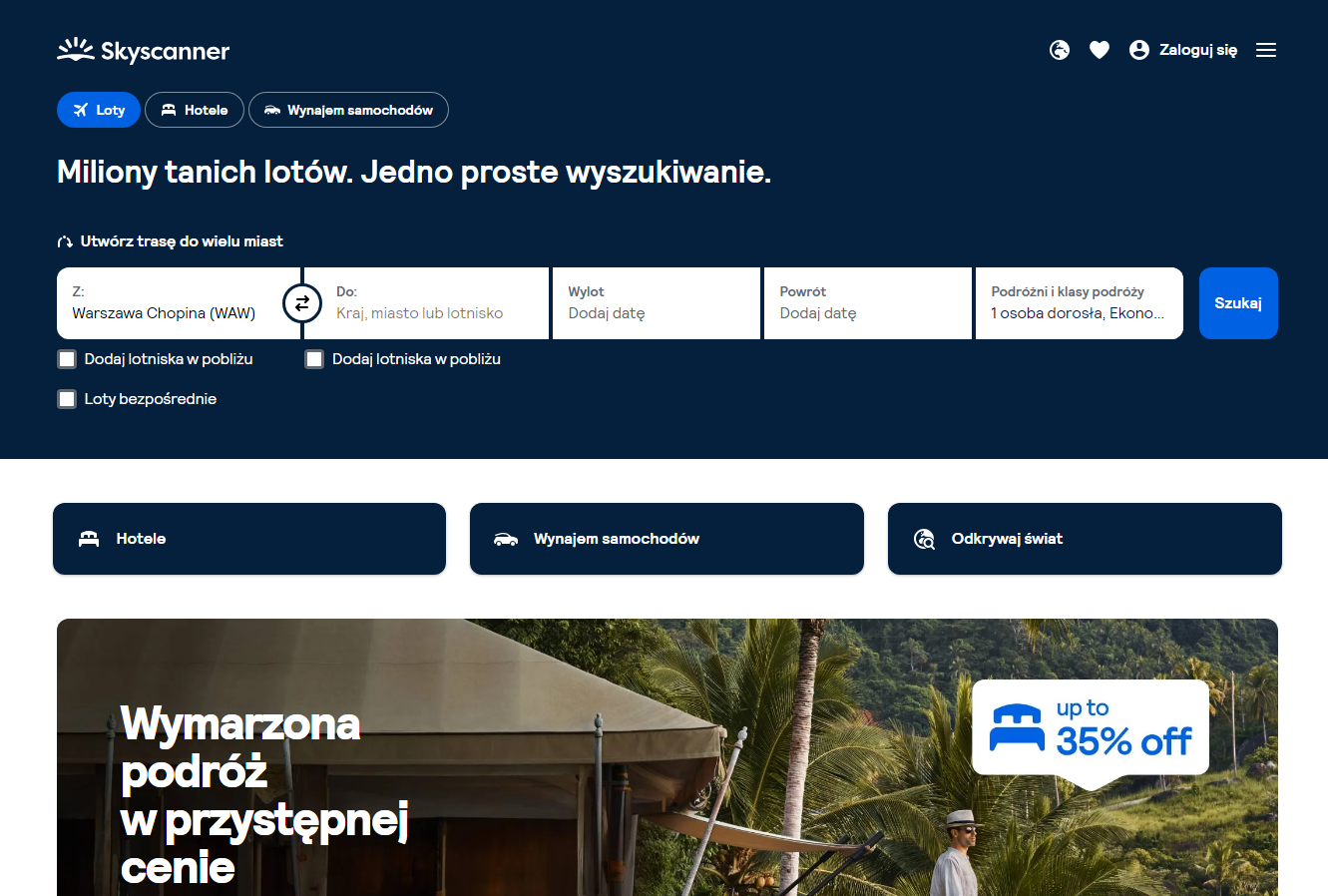This screenshot has height=896, width=1328.
Task: Open Wynajem samochodów shortcut card
Action: pos(666,539)
